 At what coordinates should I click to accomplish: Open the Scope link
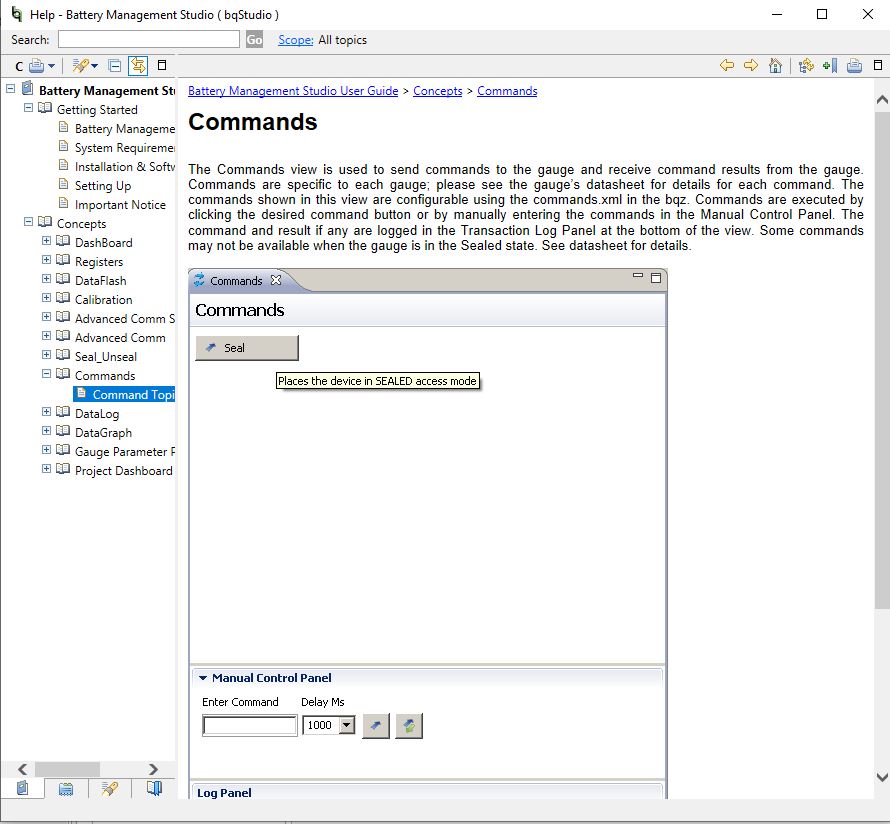click(296, 40)
